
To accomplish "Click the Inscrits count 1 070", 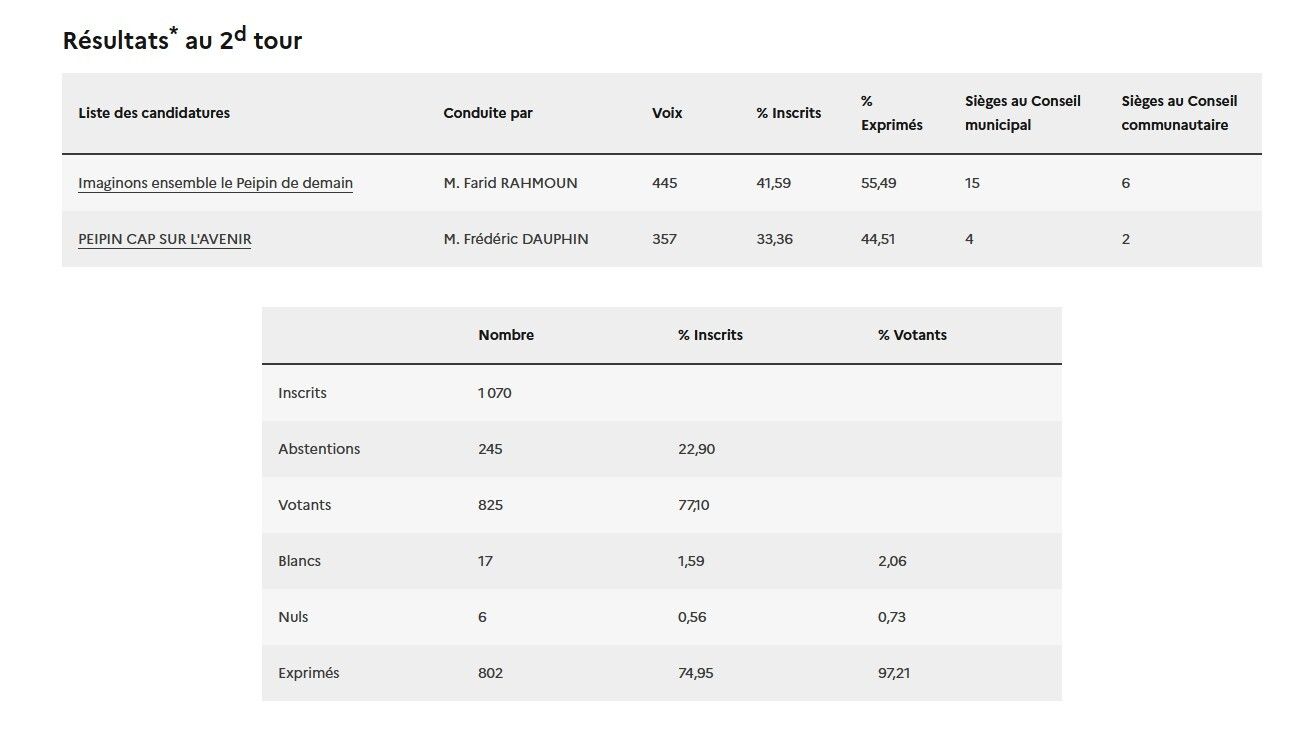I will click(x=494, y=393).
